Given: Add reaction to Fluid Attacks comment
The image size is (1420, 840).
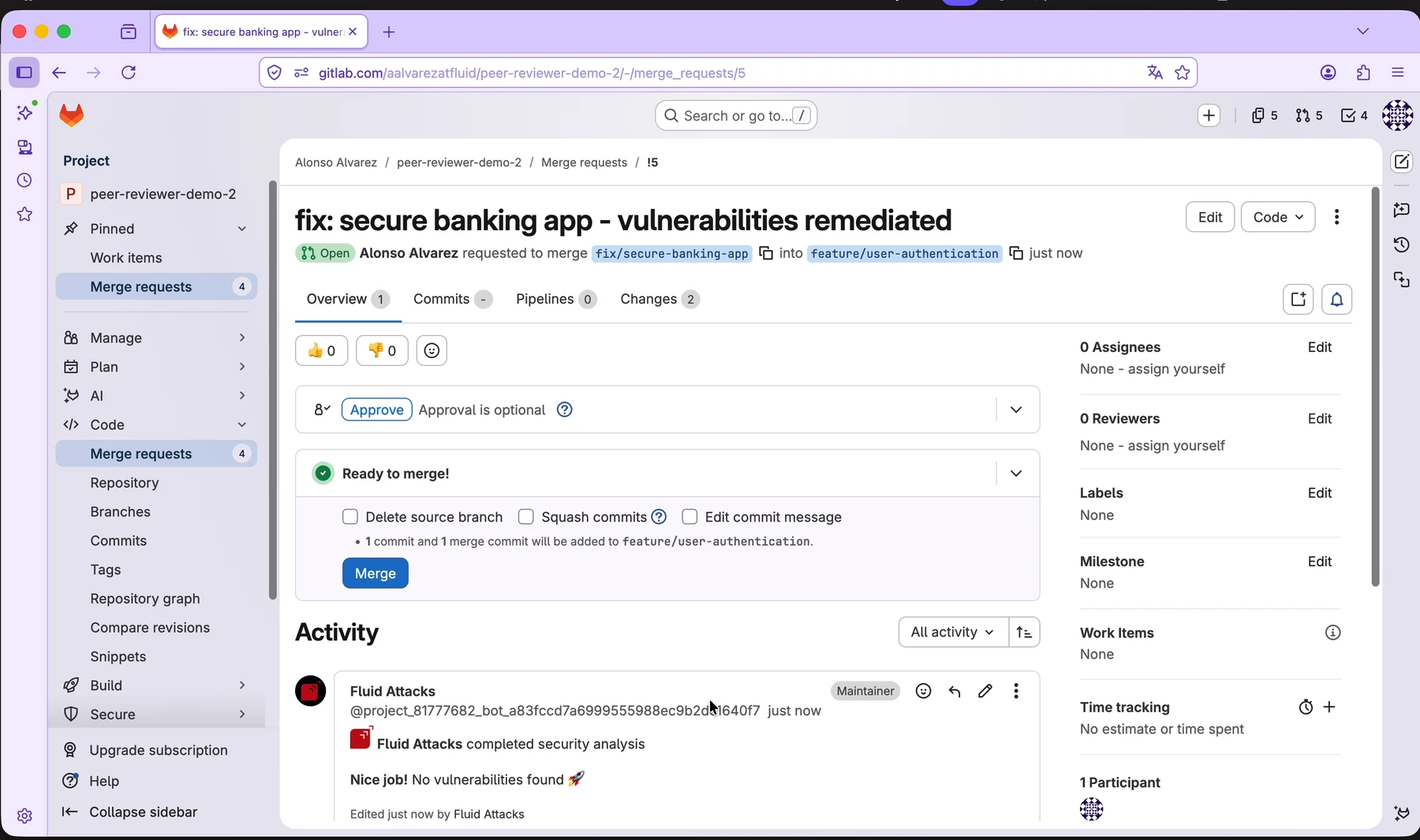Looking at the screenshot, I should (924, 691).
